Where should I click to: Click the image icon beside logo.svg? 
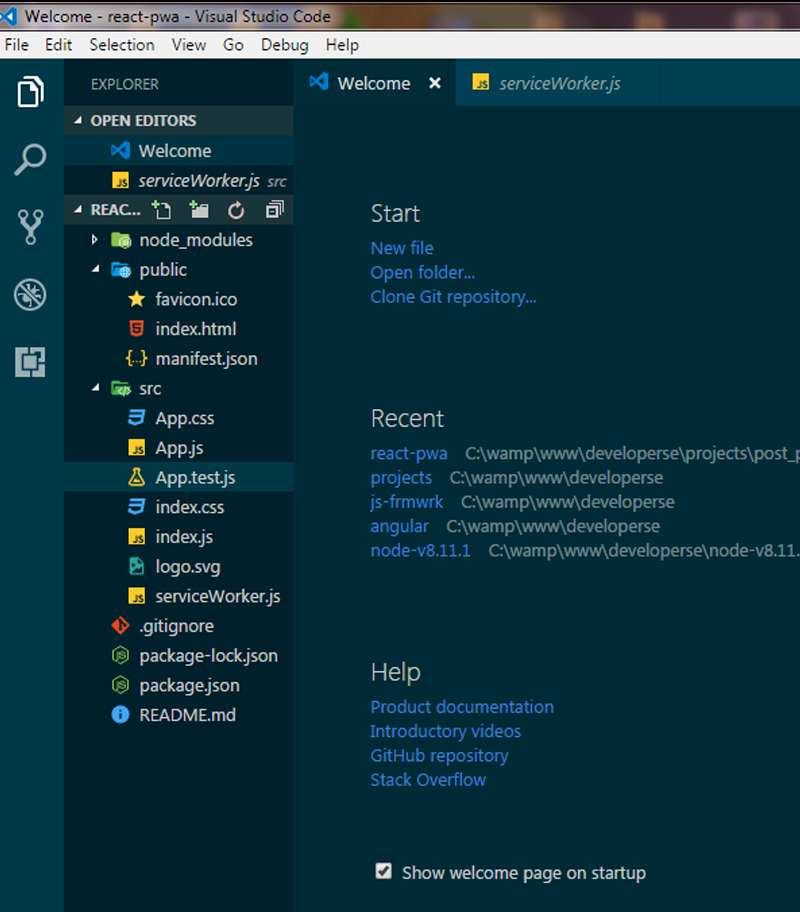tap(137, 566)
